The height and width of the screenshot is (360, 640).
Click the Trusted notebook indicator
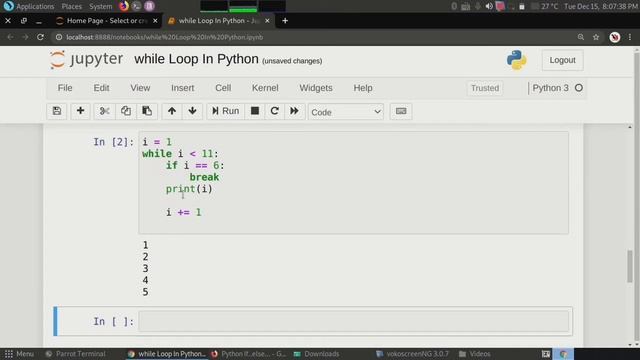coord(485,88)
